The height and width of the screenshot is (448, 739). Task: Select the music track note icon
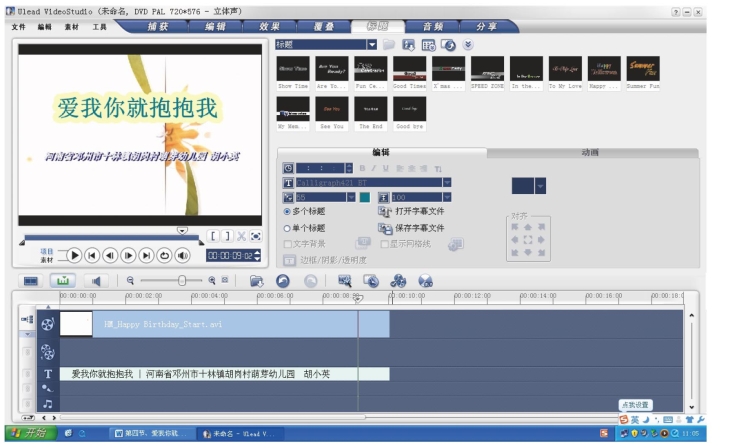pyautogui.click(x=47, y=403)
